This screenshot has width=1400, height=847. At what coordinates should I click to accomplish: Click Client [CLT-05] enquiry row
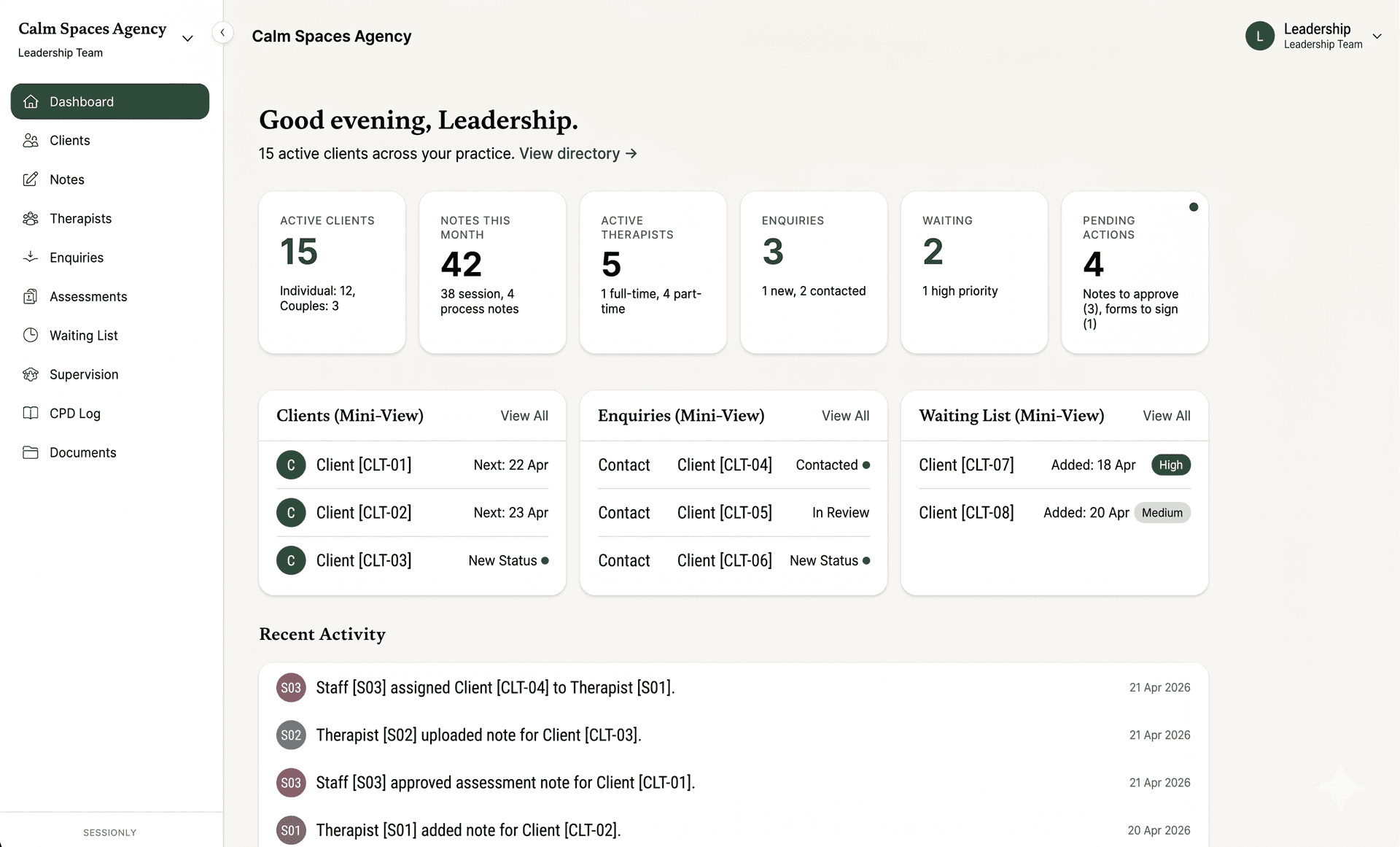[x=734, y=513]
